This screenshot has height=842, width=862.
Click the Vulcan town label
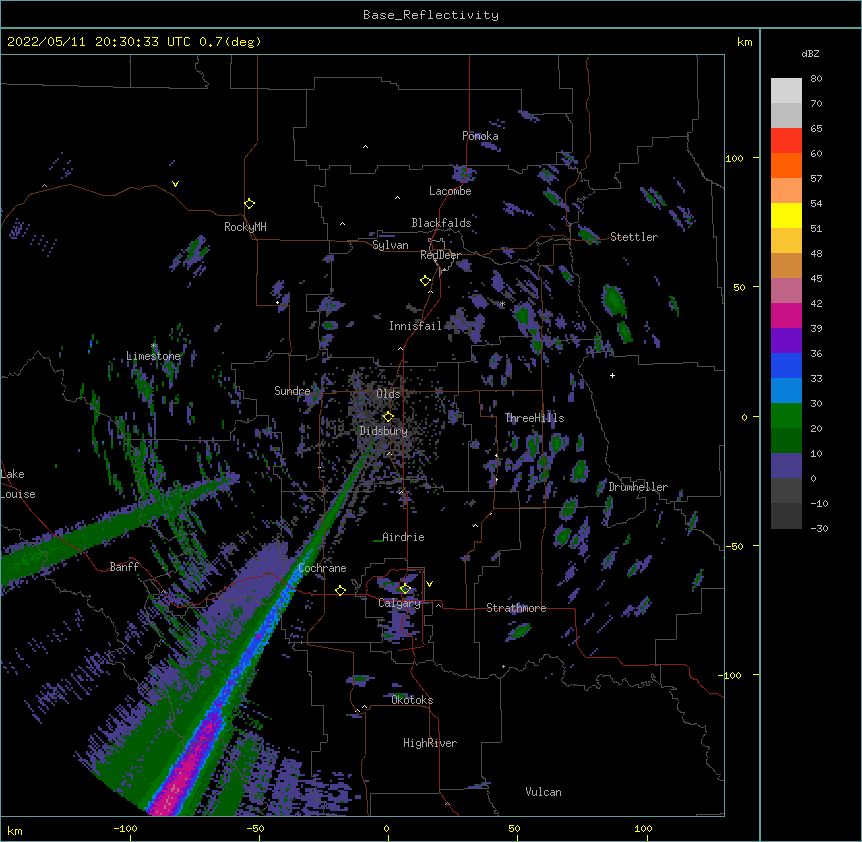(543, 792)
